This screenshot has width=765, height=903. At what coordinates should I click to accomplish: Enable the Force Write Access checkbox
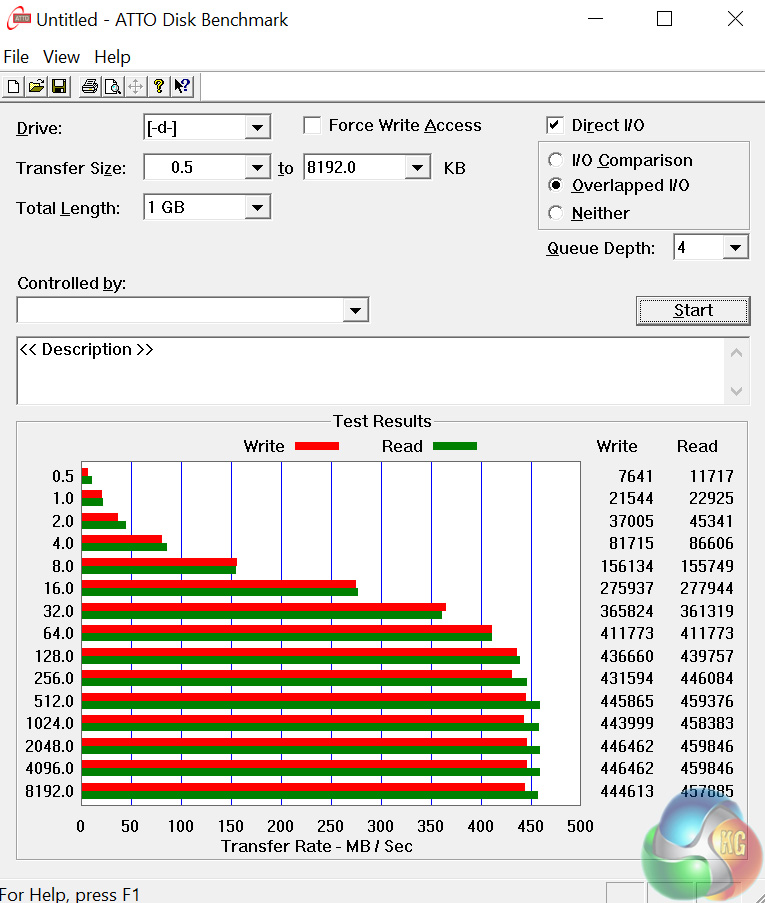[x=312, y=126]
